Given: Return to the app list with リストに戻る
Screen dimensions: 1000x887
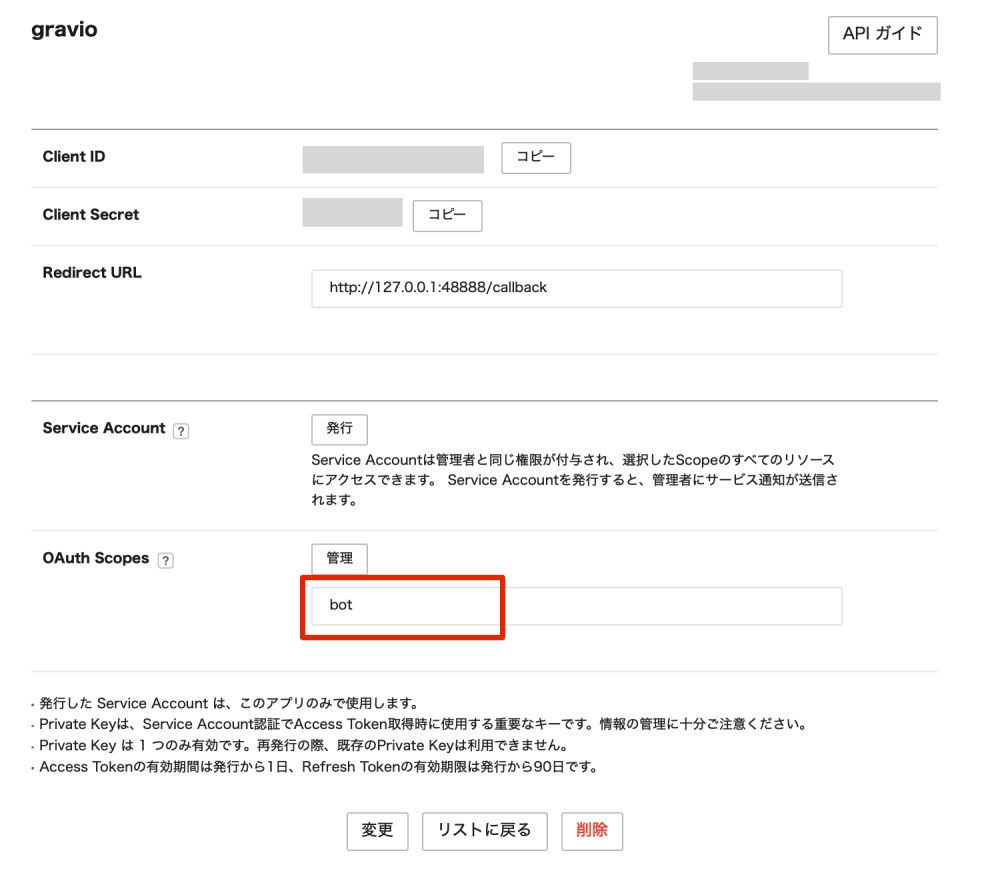Looking at the screenshot, I should coord(484,831).
